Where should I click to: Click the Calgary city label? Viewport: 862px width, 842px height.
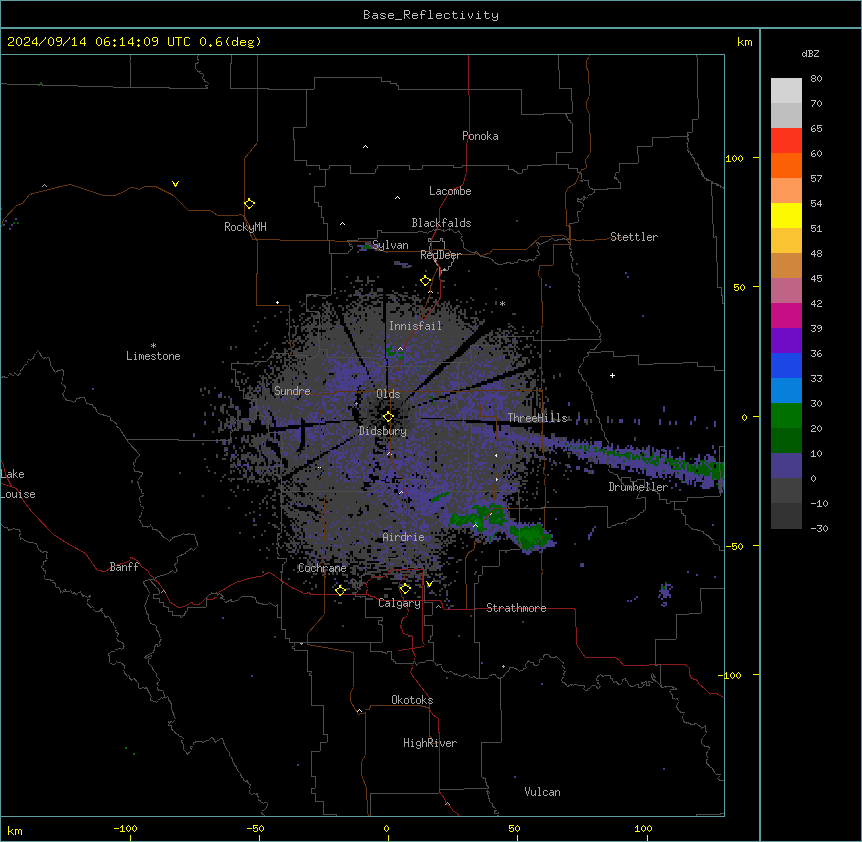[399, 603]
